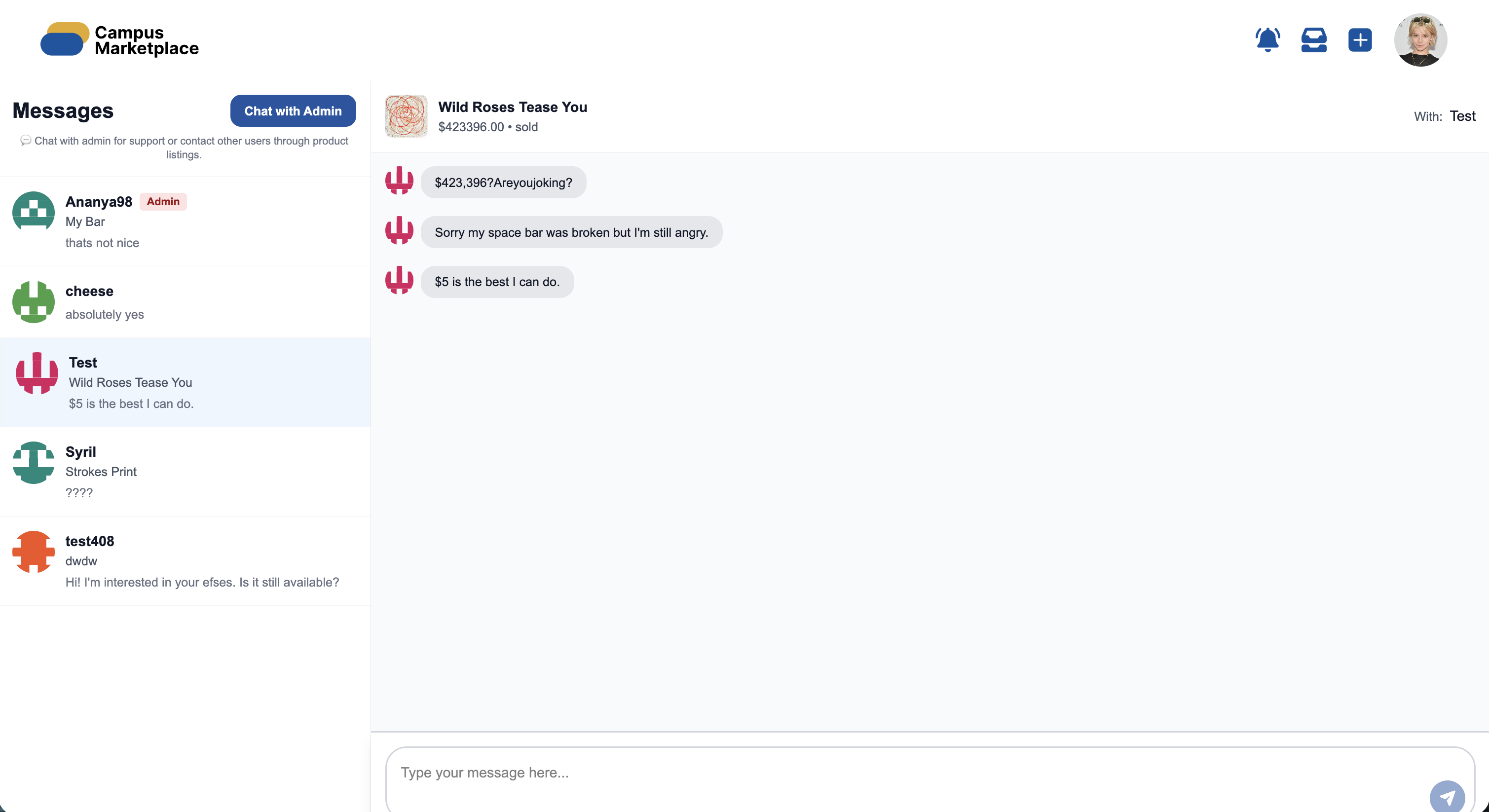1489x812 pixels.
Task: Click the Wild Roses Tease You thumbnail
Action: coord(407,116)
